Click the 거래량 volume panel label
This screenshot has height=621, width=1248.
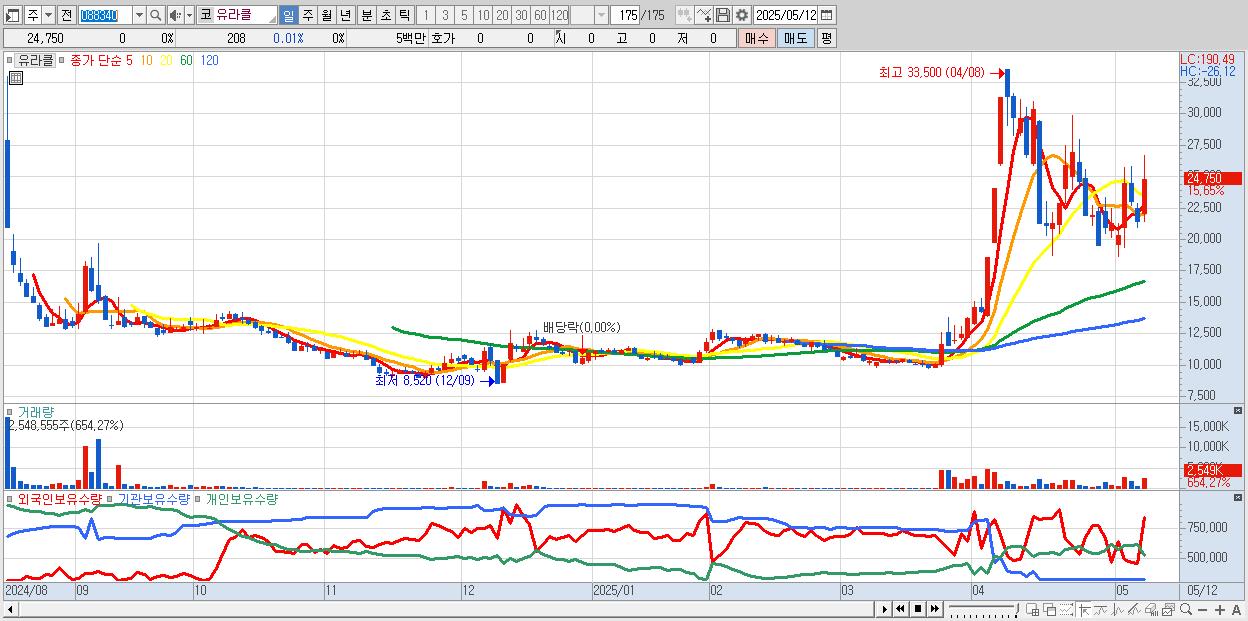click(36, 411)
